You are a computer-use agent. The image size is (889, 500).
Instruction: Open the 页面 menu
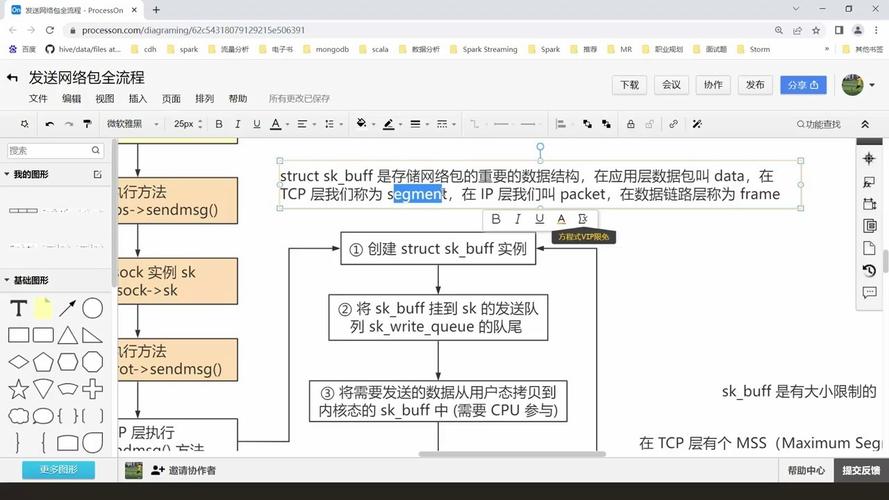click(171, 99)
